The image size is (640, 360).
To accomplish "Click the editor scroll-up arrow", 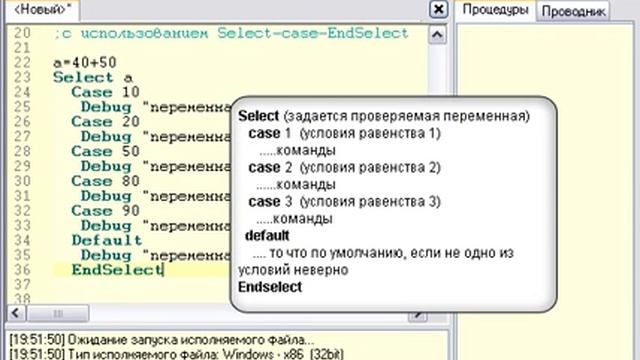I will tap(437, 35).
